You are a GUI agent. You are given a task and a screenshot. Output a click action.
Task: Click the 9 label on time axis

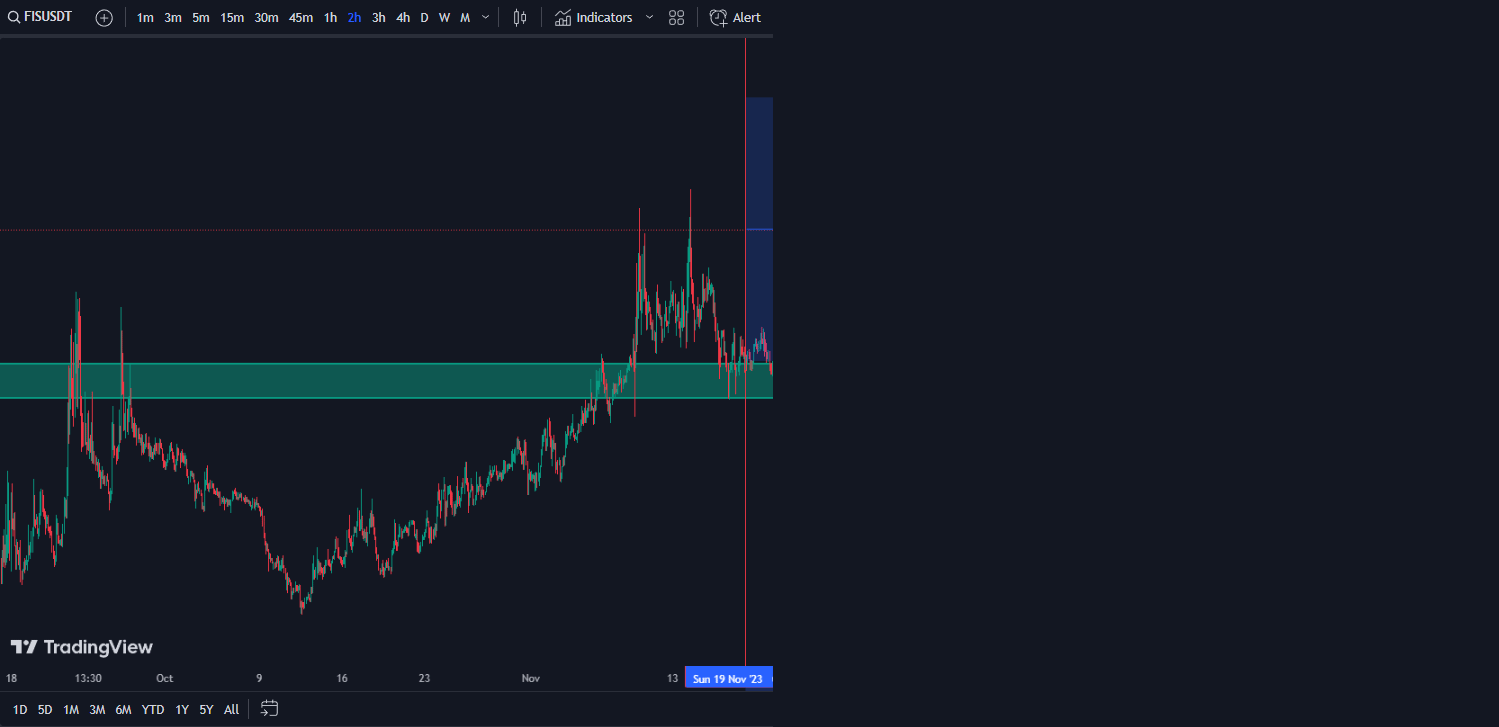click(259, 678)
